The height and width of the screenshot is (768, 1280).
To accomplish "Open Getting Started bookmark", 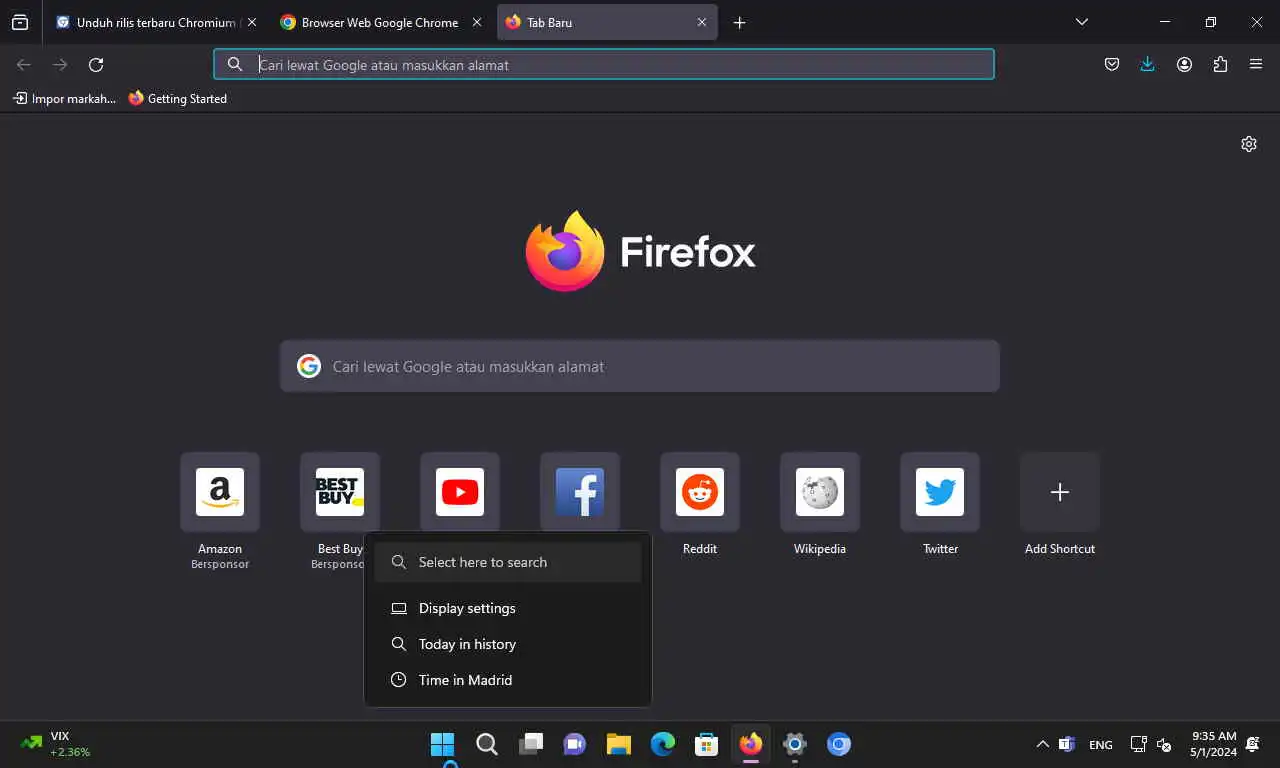I will [x=178, y=98].
